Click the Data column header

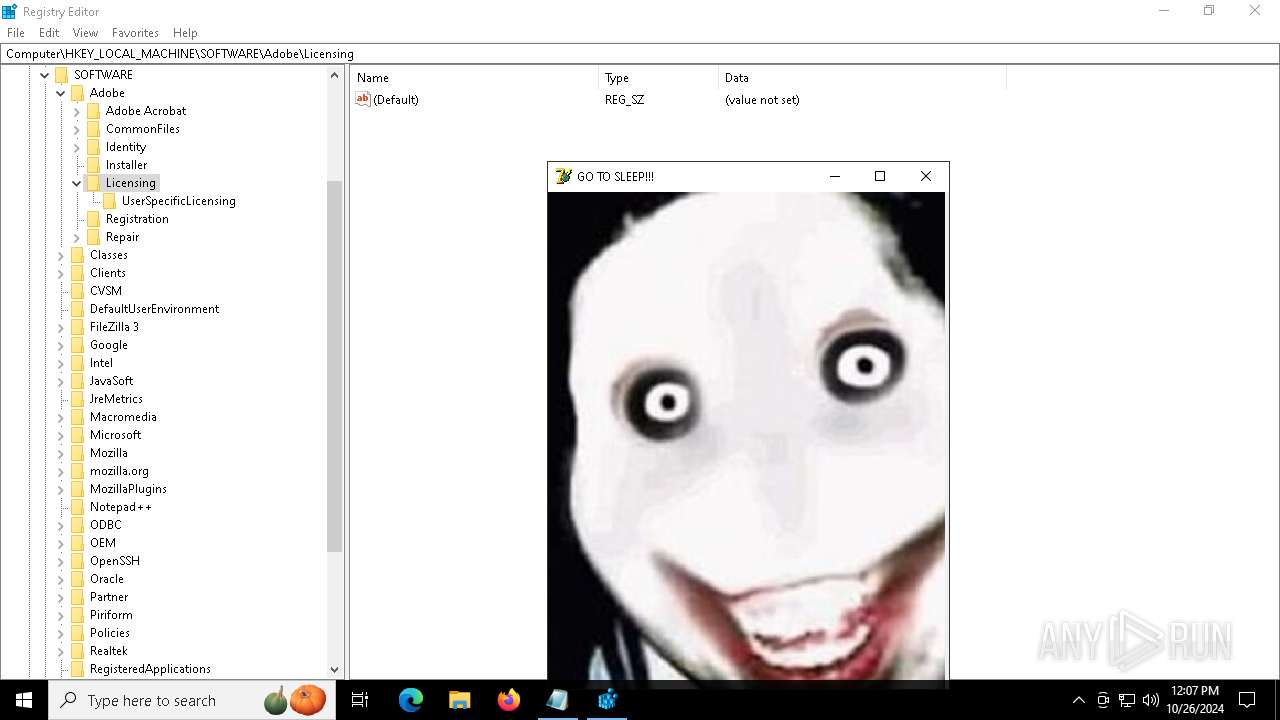[x=862, y=78]
